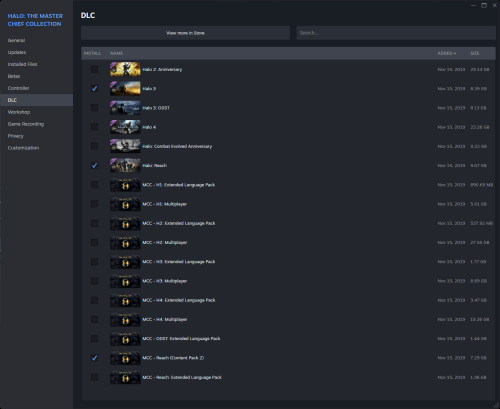Viewport: 500px width, 409px height.
Task: Open the Betas section
Action: point(36,76)
